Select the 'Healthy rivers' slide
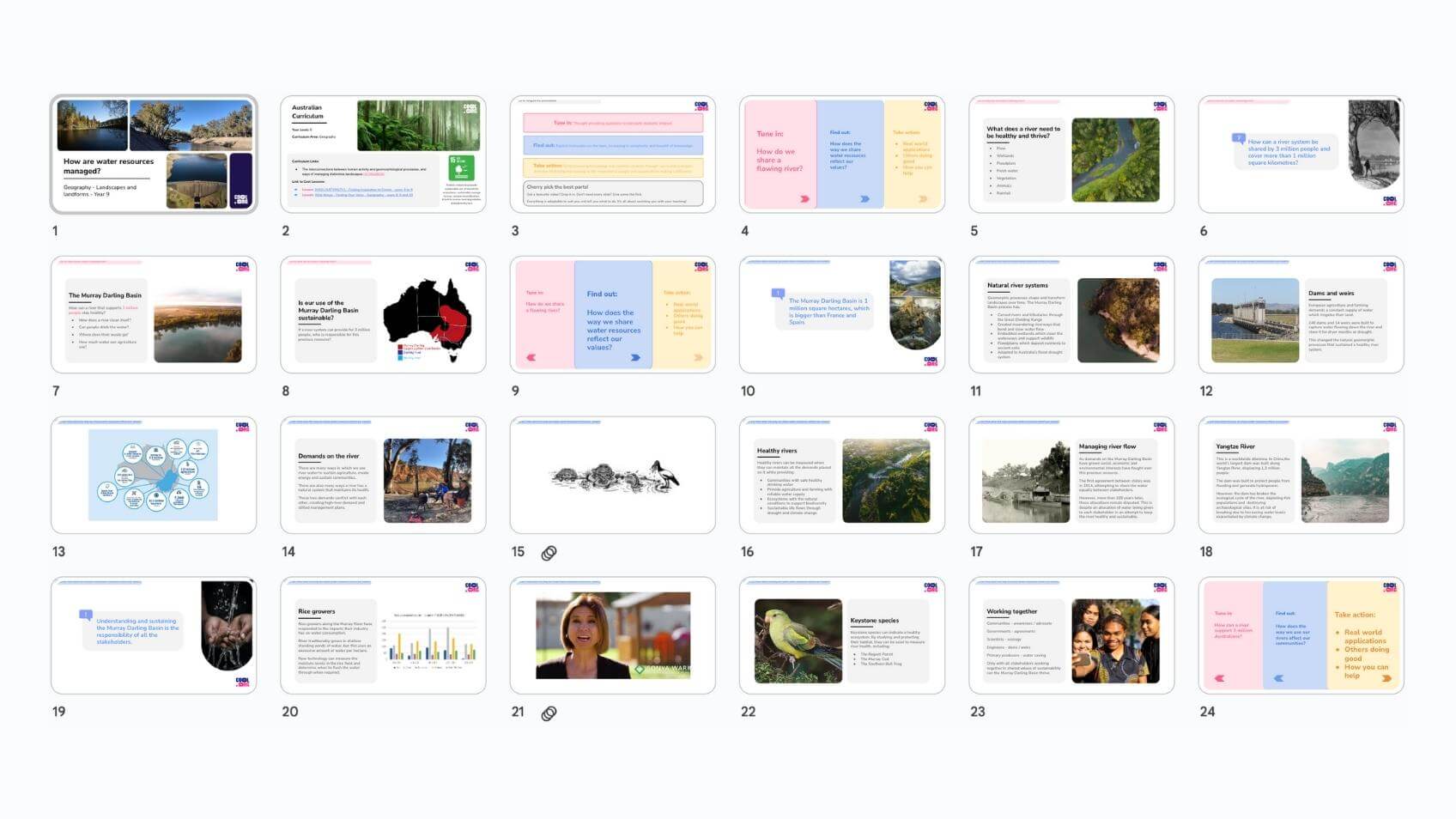This screenshot has width=1456, height=819. click(x=841, y=476)
